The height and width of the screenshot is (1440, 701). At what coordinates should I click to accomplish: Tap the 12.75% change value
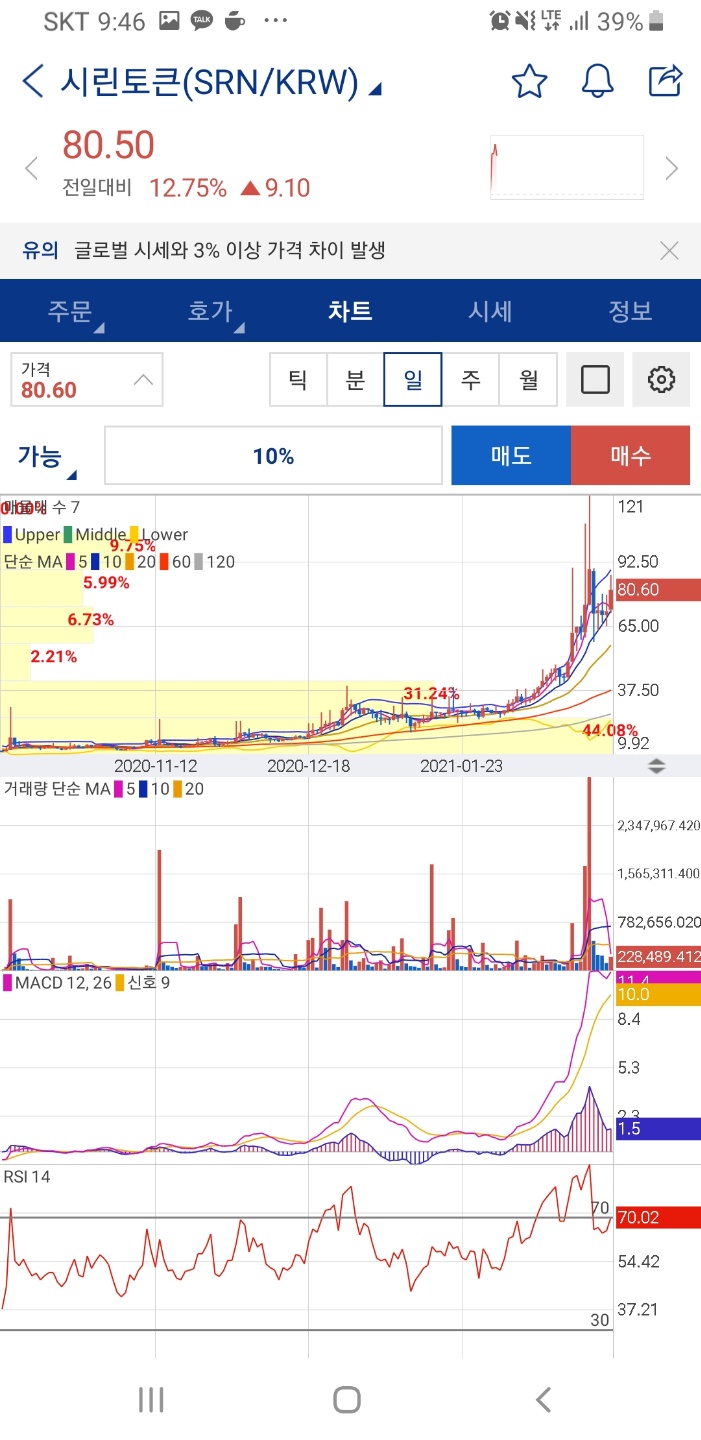[188, 188]
